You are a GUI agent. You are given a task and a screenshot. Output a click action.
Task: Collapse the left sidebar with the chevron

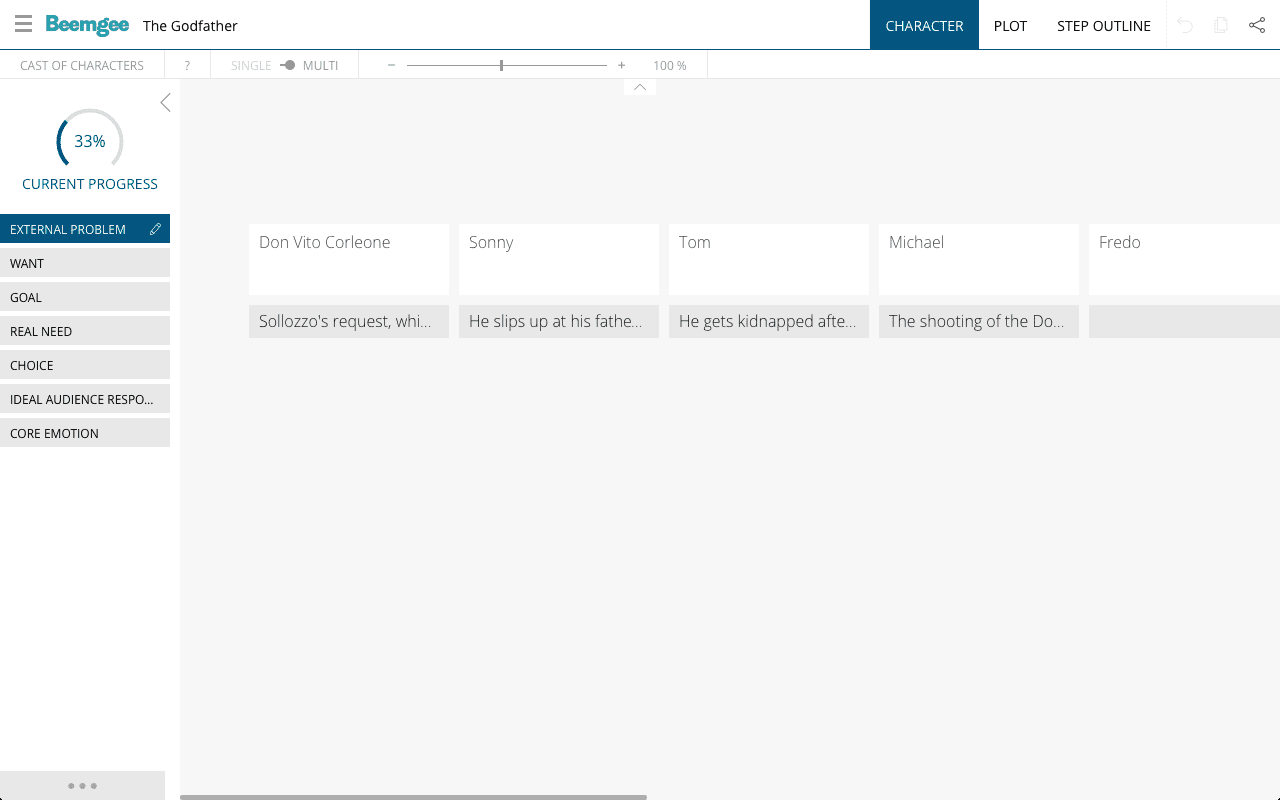165,101
